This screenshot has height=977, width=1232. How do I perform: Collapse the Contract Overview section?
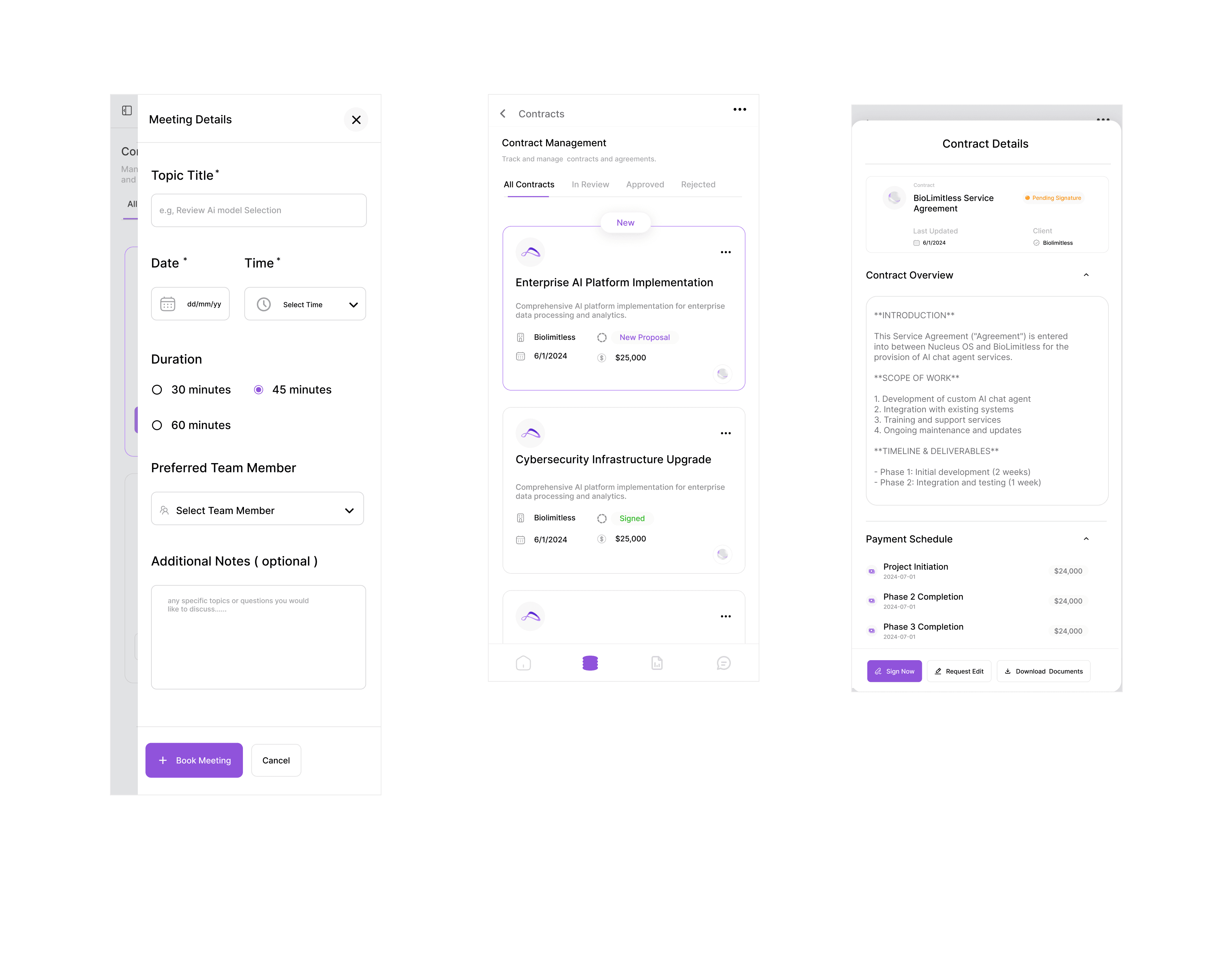point(1086,275)
